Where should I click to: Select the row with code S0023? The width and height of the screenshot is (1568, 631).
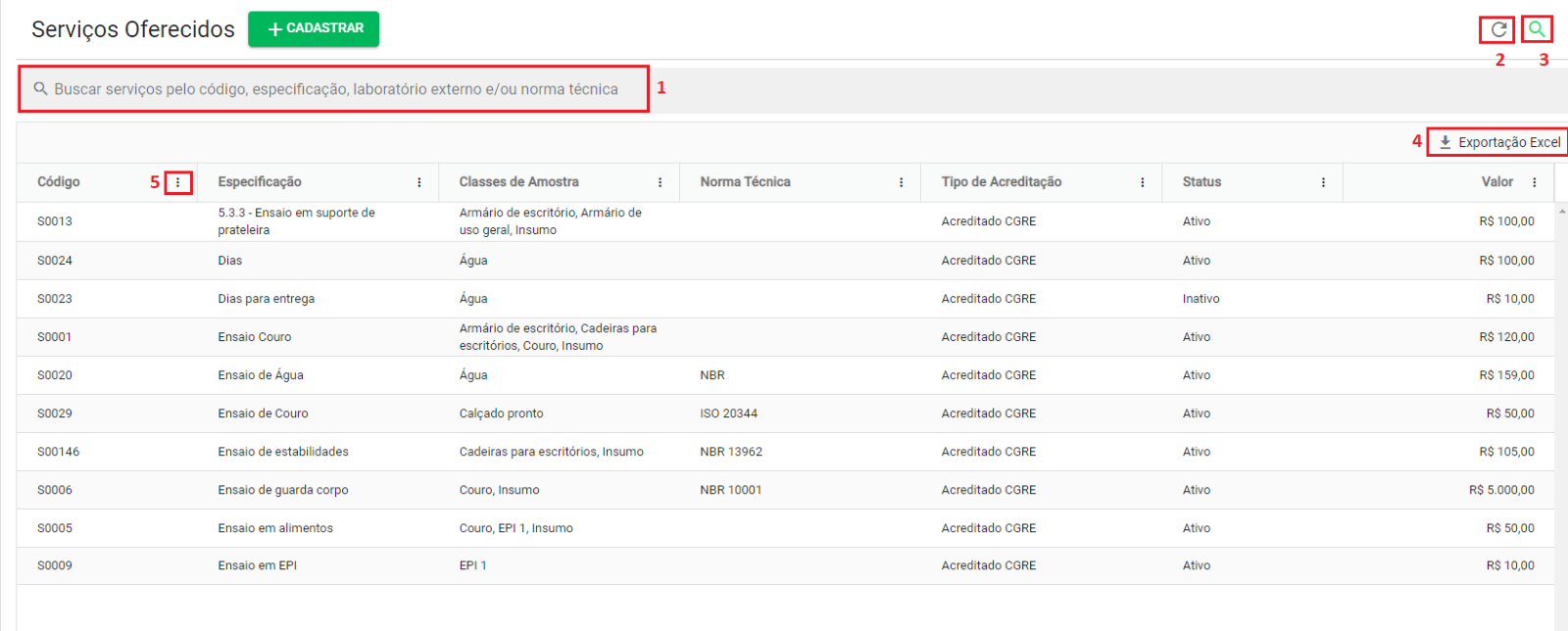[x=785, y=299]
